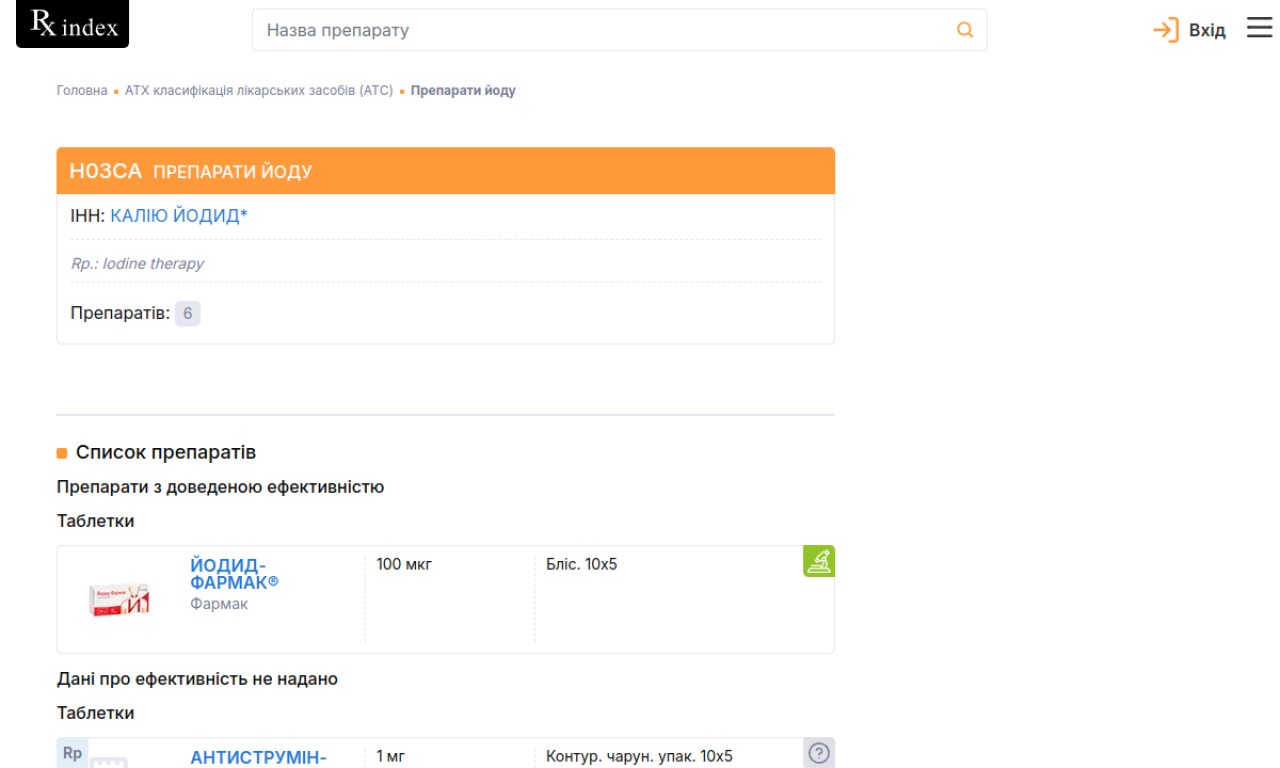1280x768 pixels.
Task: Click the Бліс. 10x5 packaging cell
Action: point(581,564)
